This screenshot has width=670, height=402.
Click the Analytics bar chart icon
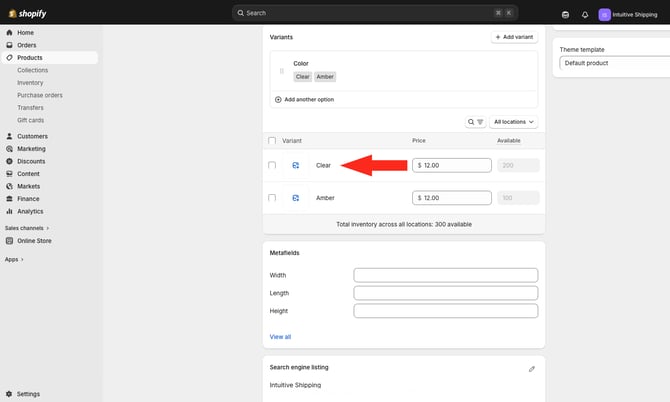pyautogui.click(x=9, y=211)
